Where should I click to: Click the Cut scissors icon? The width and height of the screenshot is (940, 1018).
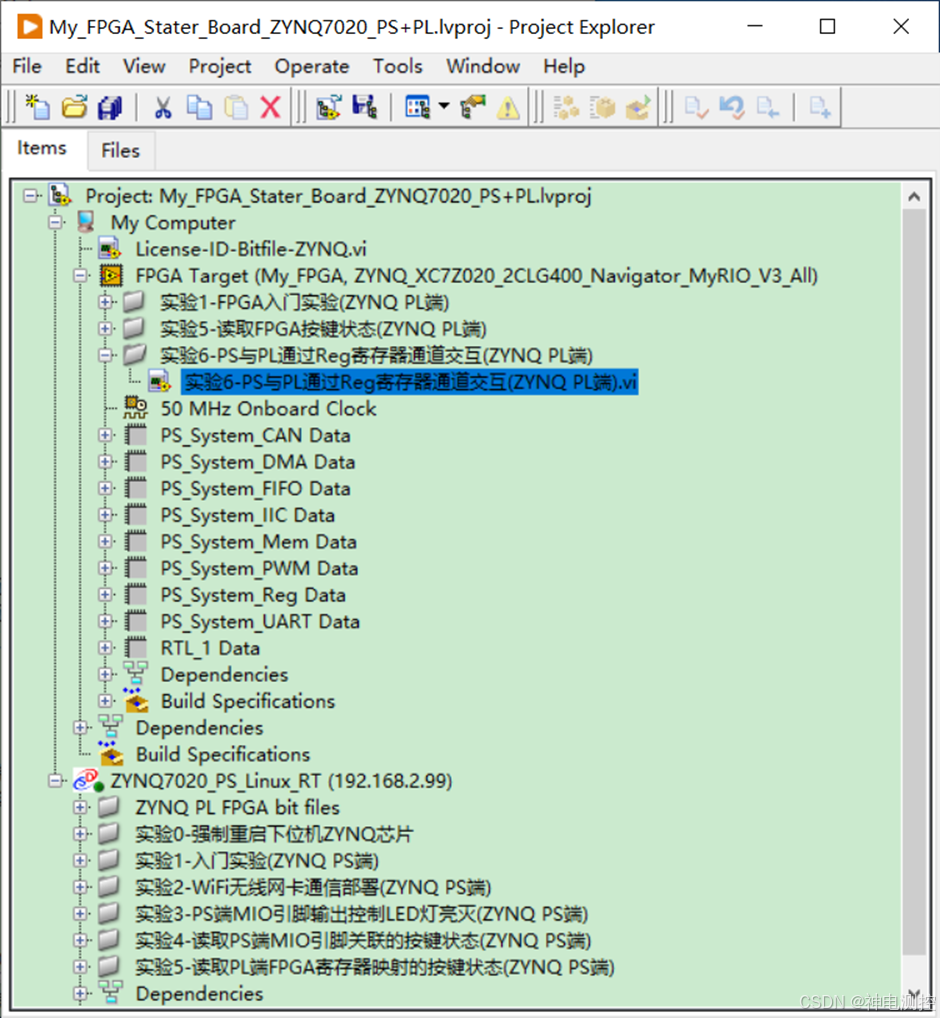(x=162, y=107)
